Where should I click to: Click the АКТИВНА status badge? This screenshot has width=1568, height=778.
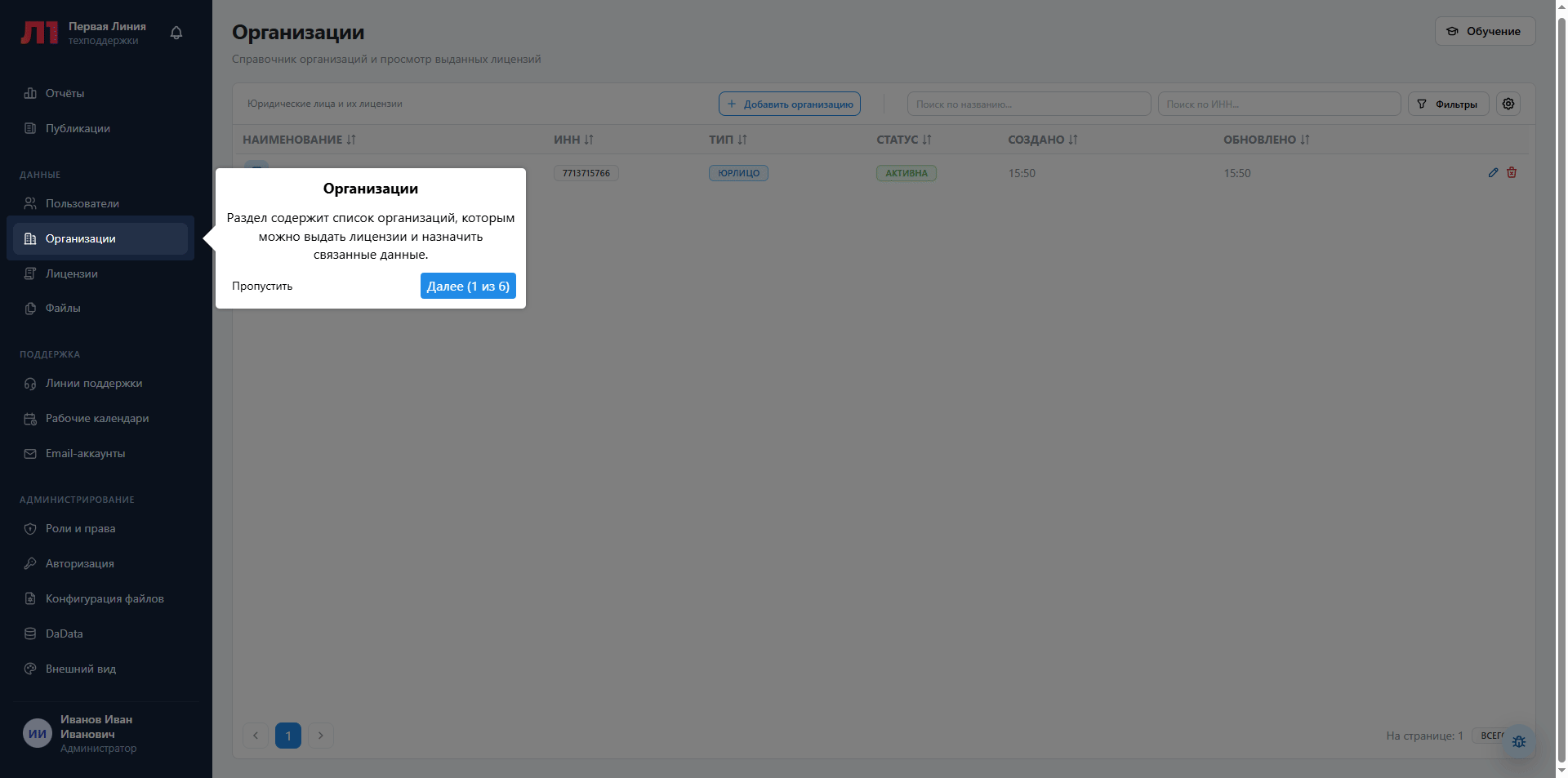[906, 173]
